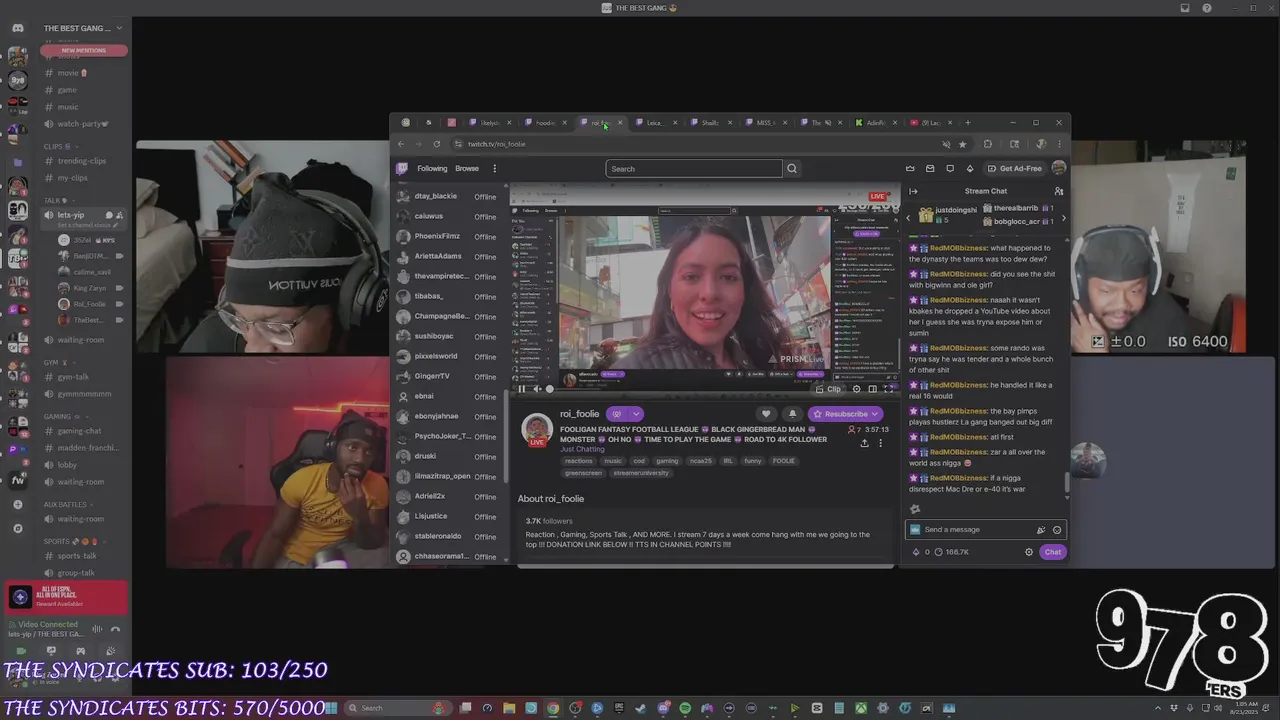This screenshot has width=1280, height=720.
Task: Click the twitch.tv address bar
Action: pyautogui.click(x=700, y=144)
